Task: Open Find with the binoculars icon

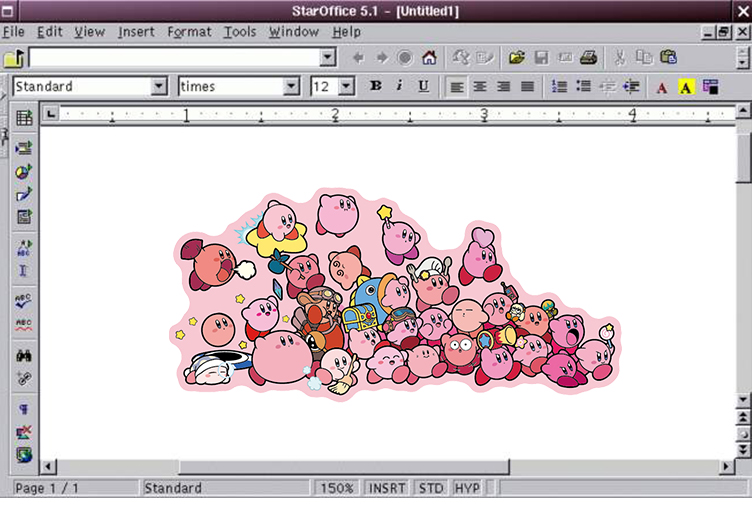Action: tap(24, 355)
